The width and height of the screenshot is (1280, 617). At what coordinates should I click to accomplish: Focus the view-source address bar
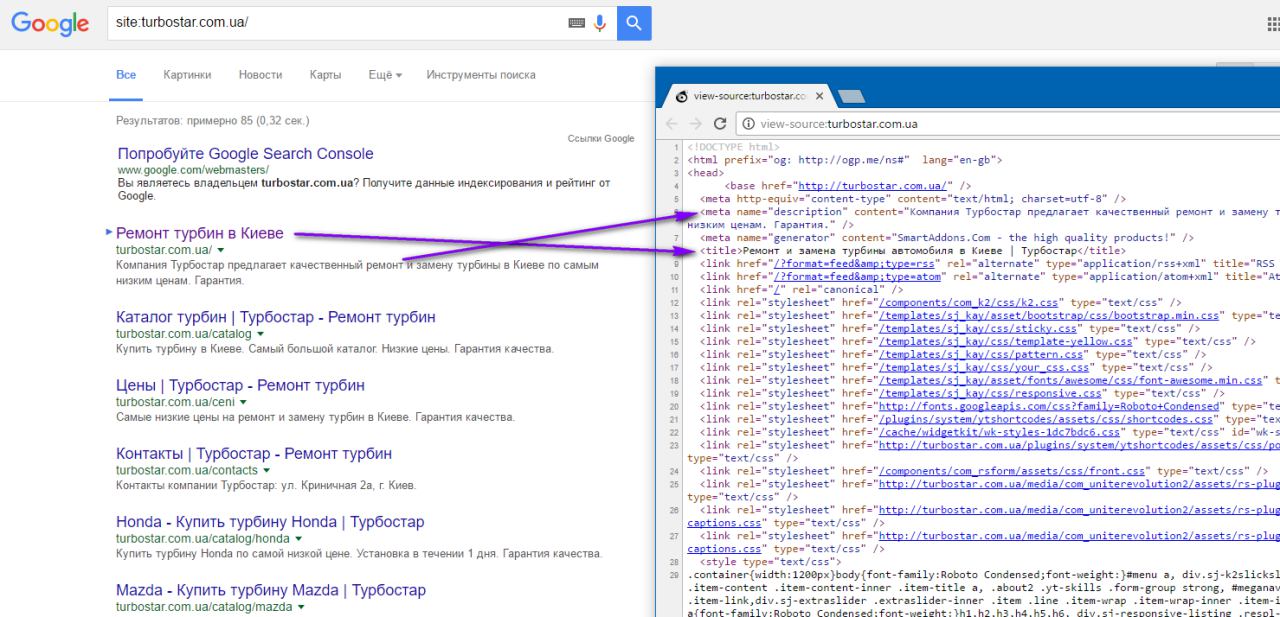click(1010, 124)
